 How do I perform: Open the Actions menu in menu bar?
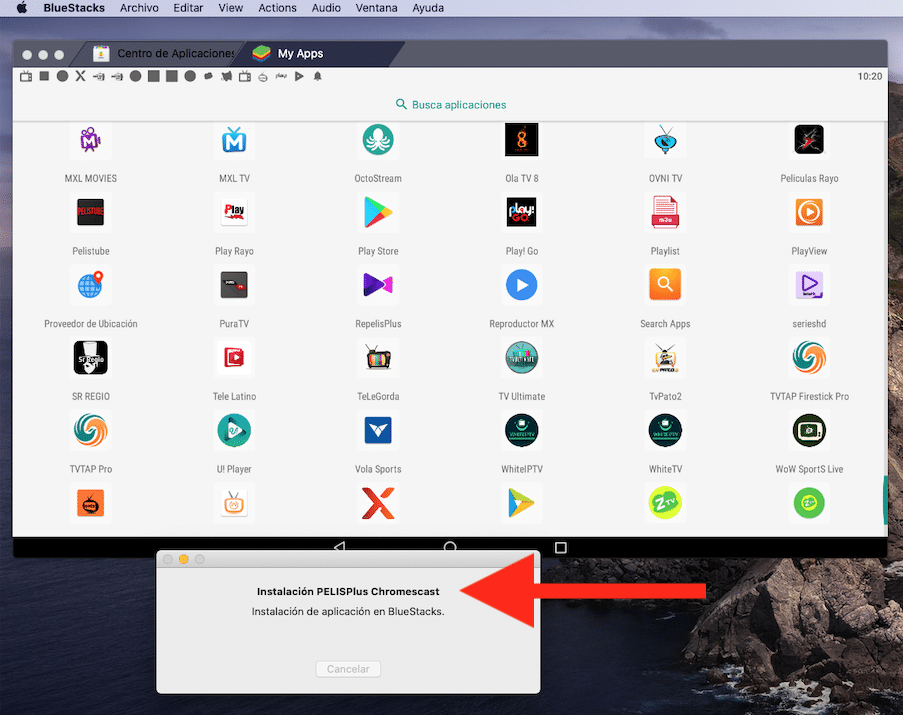(277, 8)
